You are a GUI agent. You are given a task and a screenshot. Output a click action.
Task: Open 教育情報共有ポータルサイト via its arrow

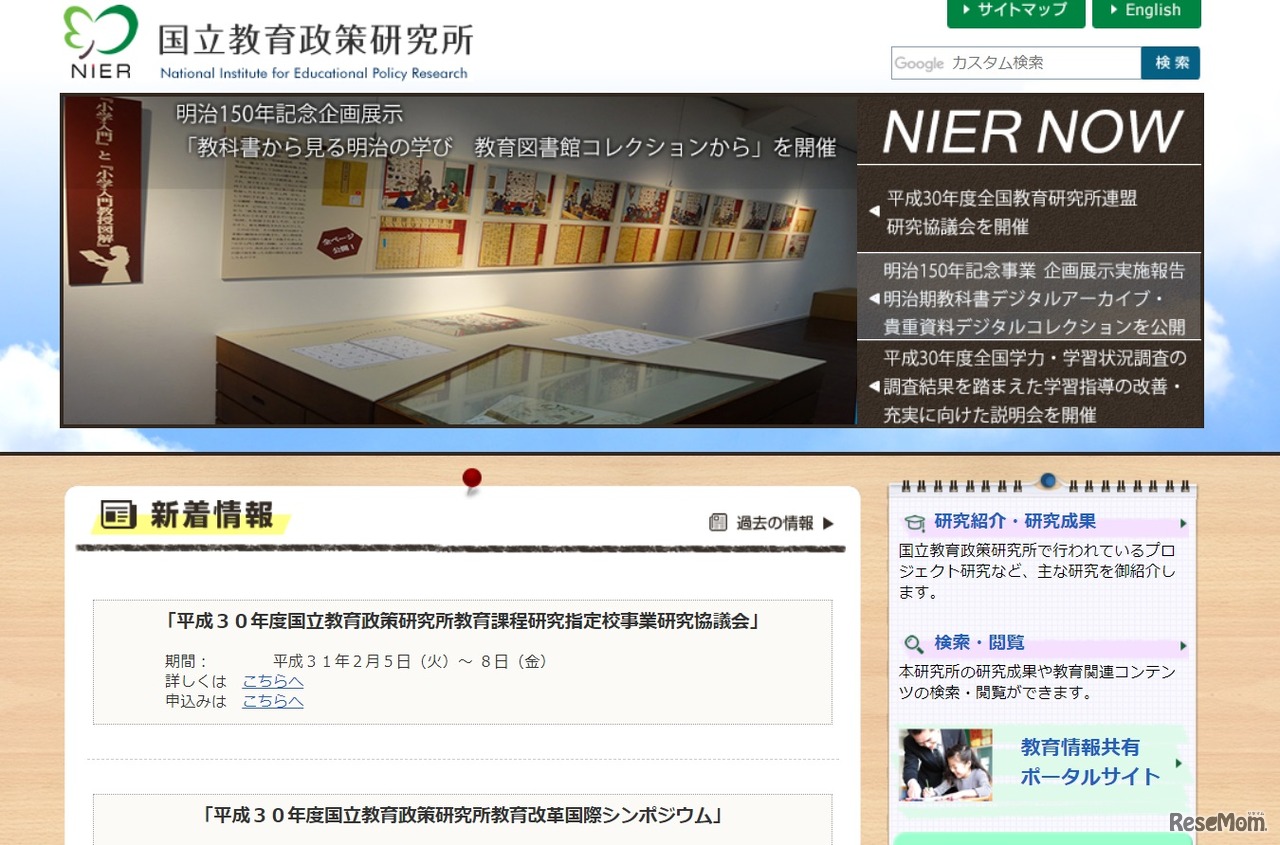click(1178, 763)
